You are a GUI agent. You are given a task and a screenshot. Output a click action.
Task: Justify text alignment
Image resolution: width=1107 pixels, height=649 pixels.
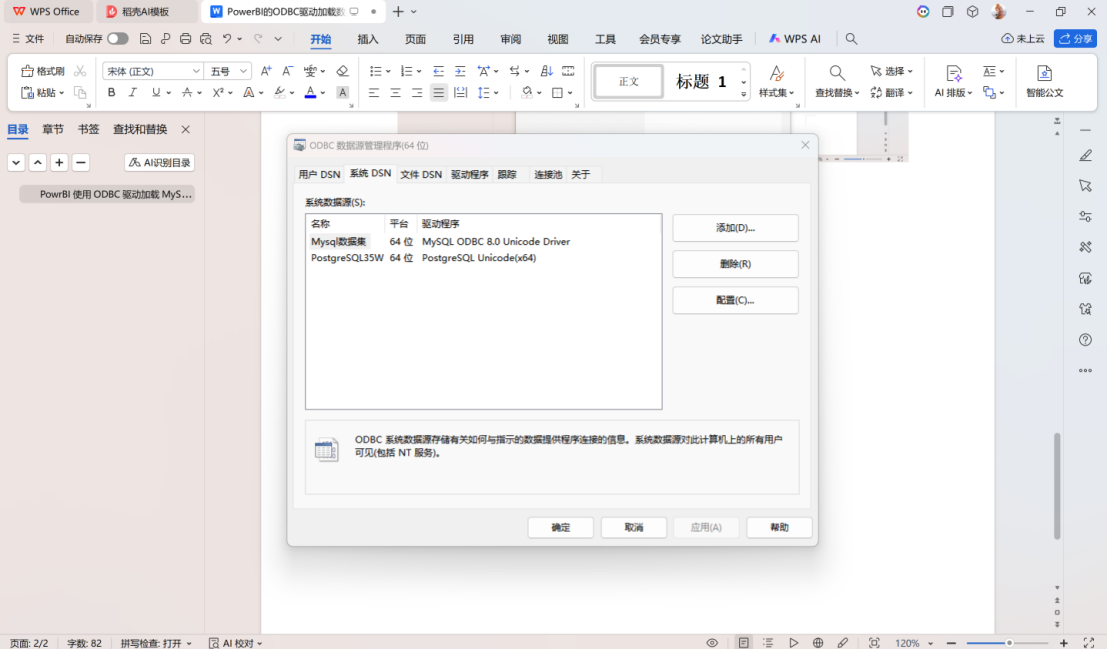[x=438, y=93]
